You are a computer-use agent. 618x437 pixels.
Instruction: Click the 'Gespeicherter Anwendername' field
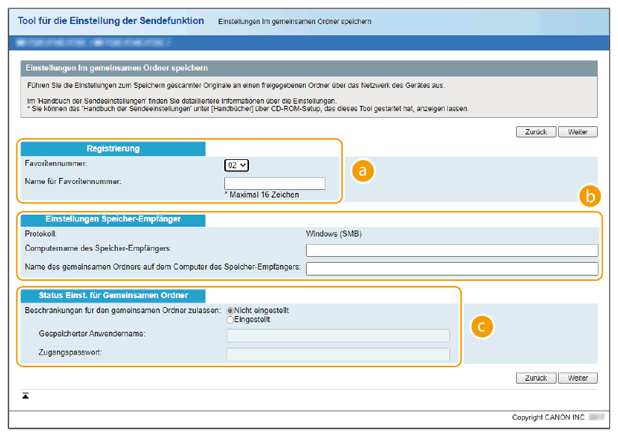[x=338, y=336]
